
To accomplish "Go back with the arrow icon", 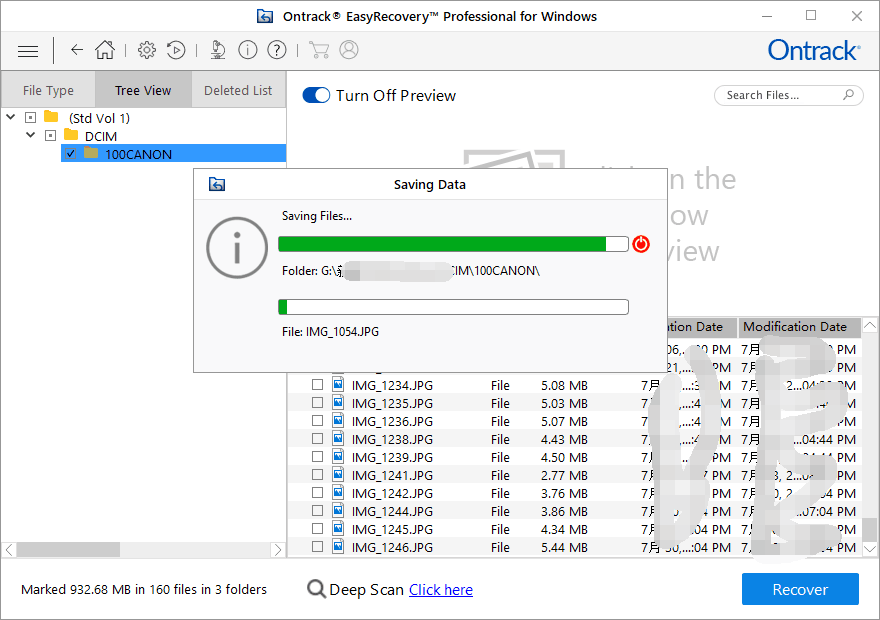I will [77, 50].
